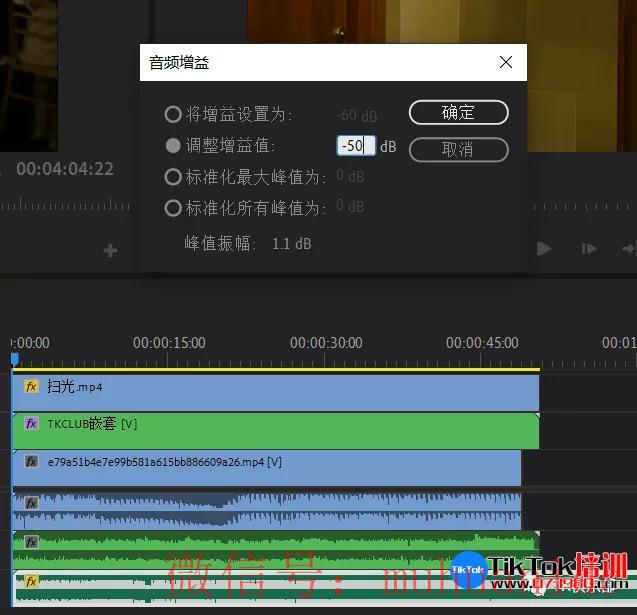Click the step forward one frame icon
Viewport: 637px width, 615px height.
589,249
